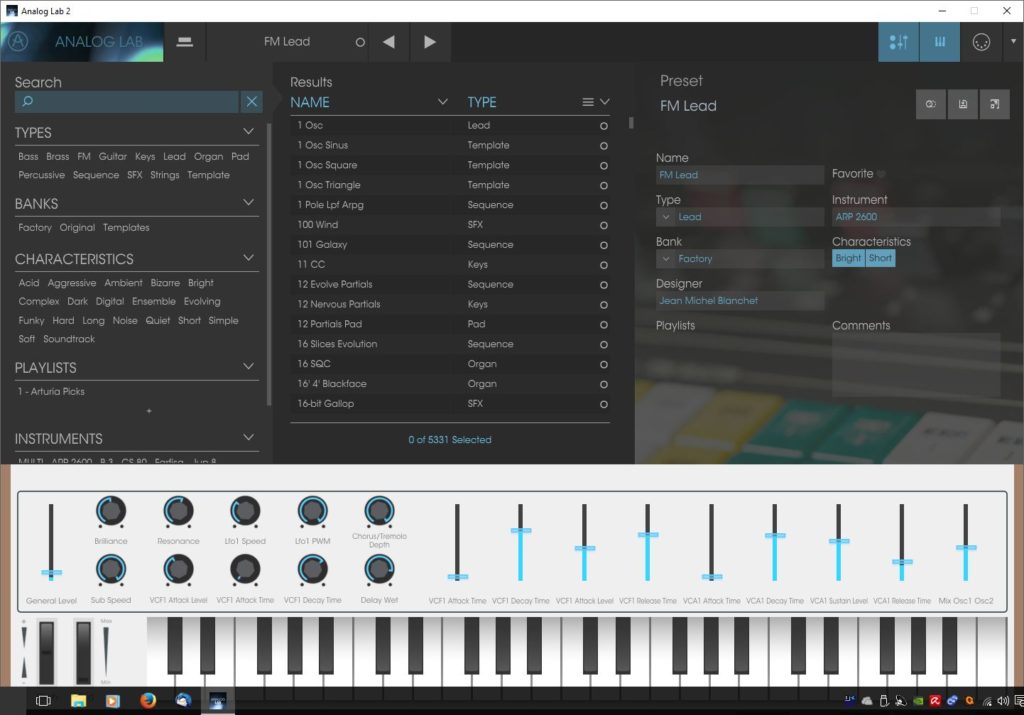The height and width of the screenshot is (715, 1024).
Task: Click into the Search input field
Action: 127,101
